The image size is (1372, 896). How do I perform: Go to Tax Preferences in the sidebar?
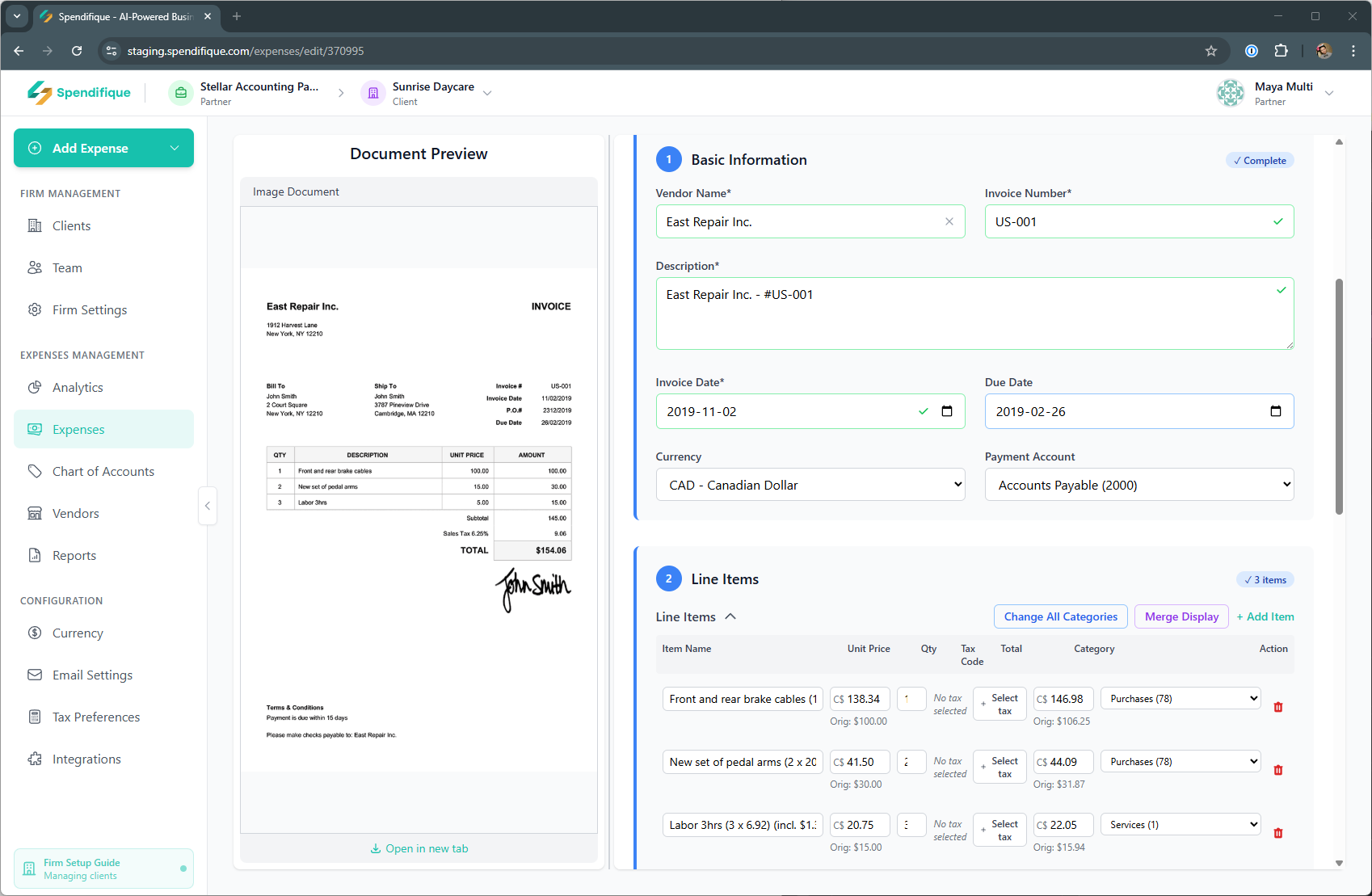[95, 717]
